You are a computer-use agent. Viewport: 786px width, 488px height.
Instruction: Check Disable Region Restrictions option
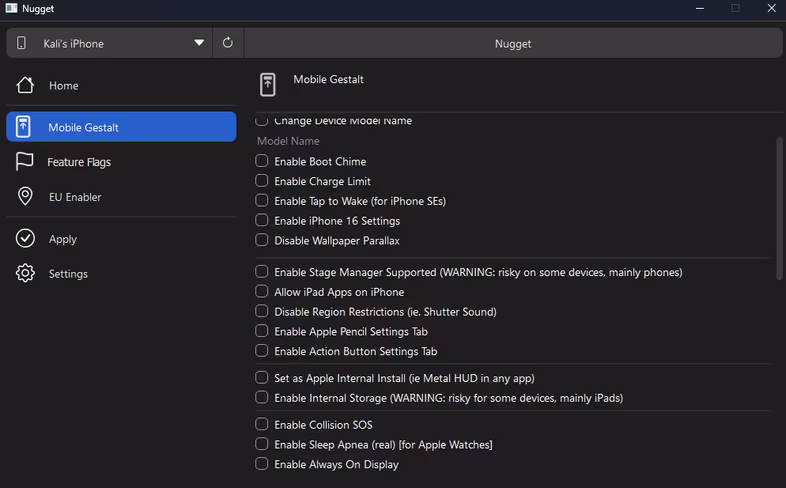point(262,311)
